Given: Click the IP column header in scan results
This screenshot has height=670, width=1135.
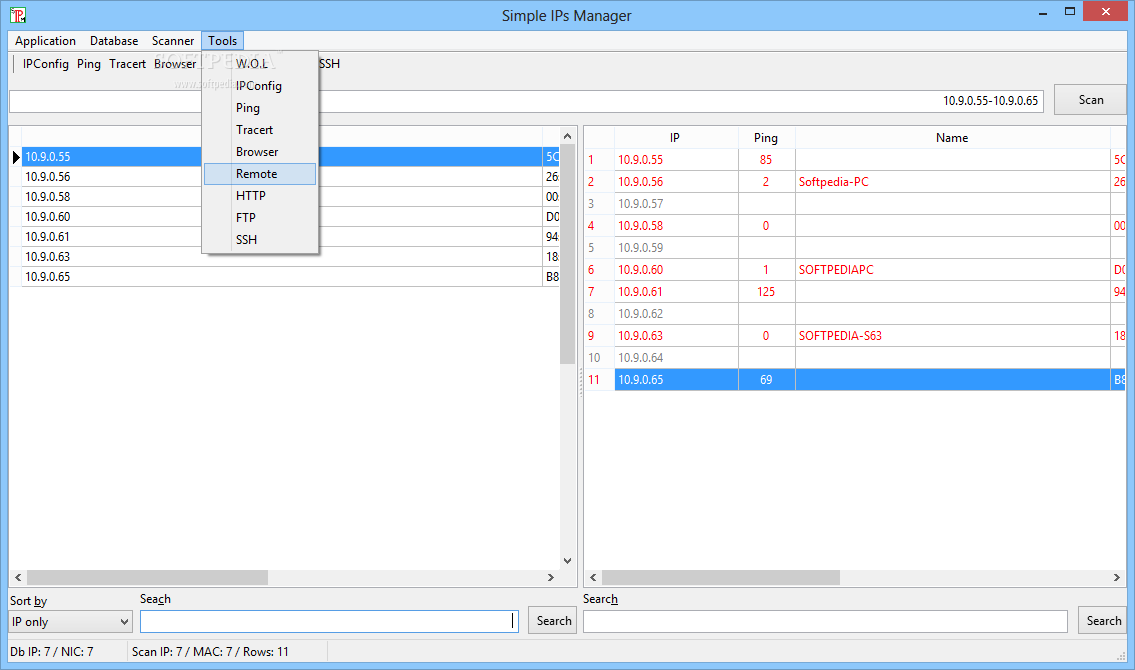Looking at the screenshot, I should tap(675, 137).
